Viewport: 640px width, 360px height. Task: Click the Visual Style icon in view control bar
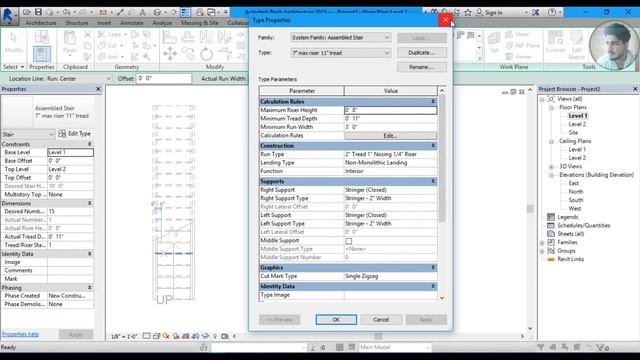pos(156,336)
